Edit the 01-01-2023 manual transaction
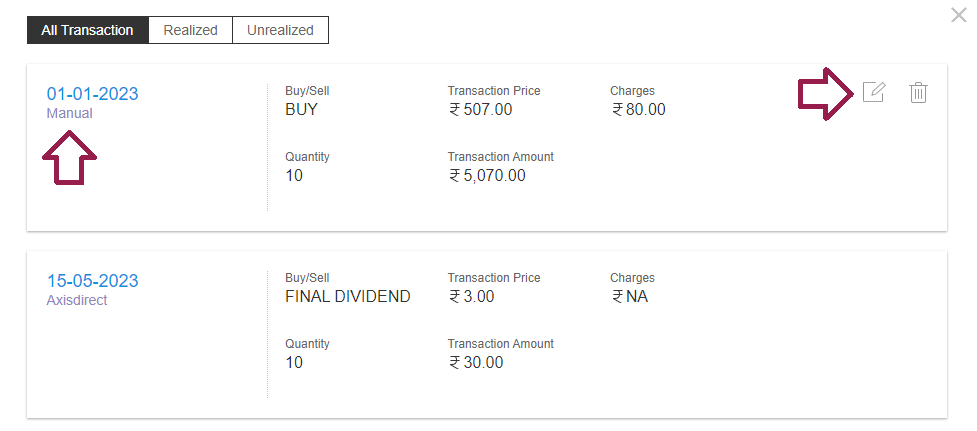The image size is (977, 431). 874,92
